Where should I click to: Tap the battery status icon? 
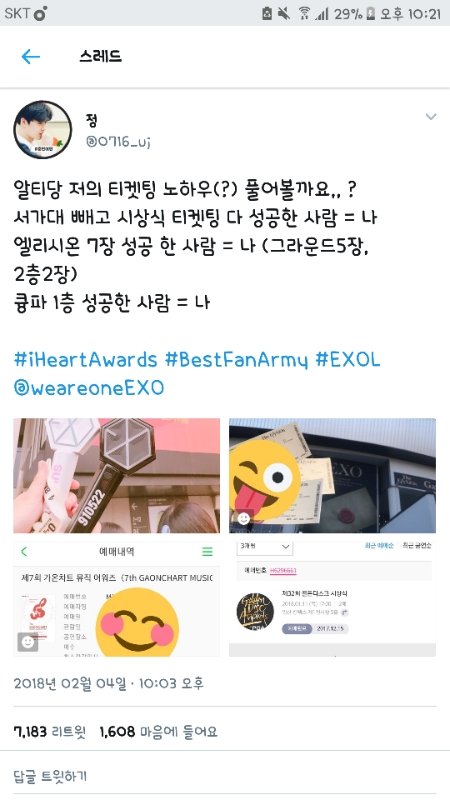click(371, 13)
